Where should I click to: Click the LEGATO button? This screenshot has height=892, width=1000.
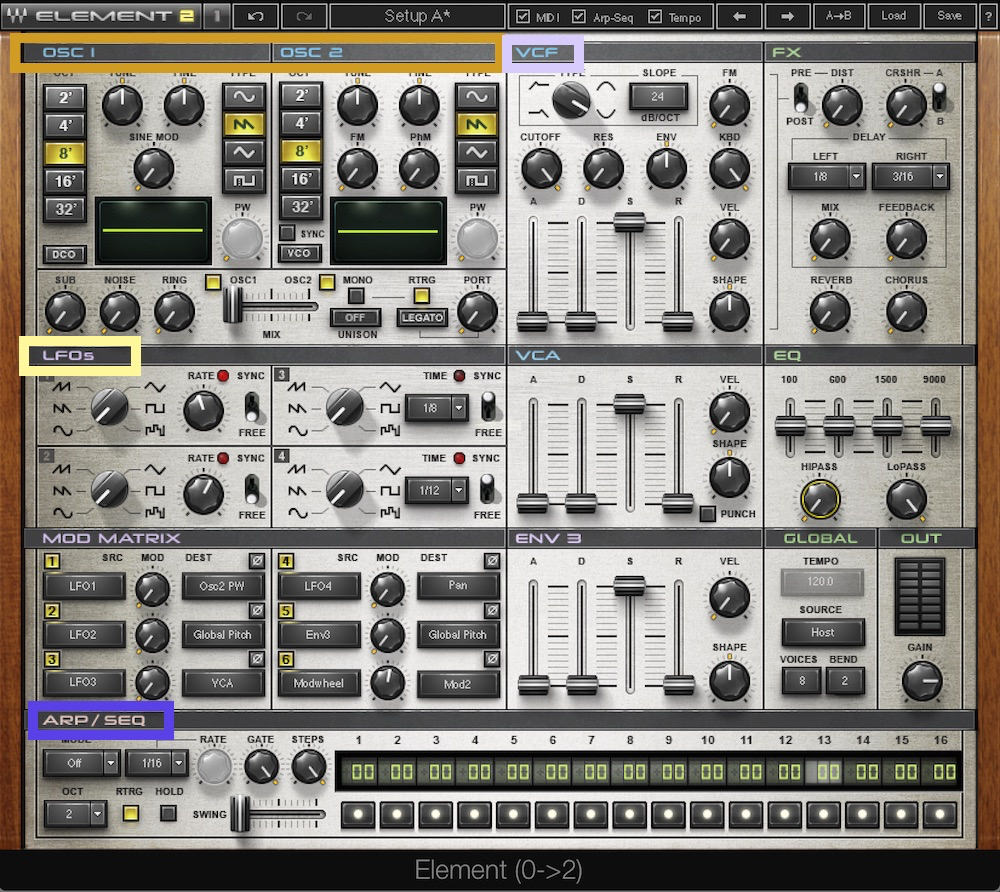(422, 317)
